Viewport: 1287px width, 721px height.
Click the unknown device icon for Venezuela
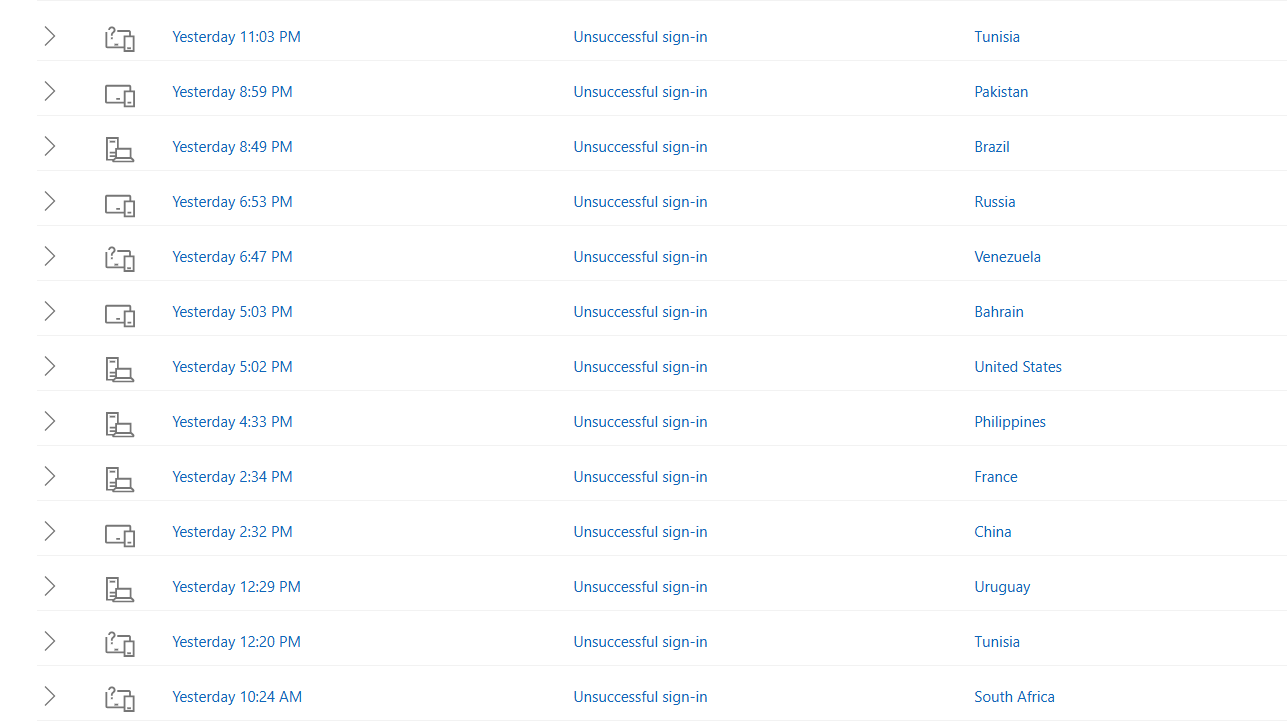tap(120, 258)
